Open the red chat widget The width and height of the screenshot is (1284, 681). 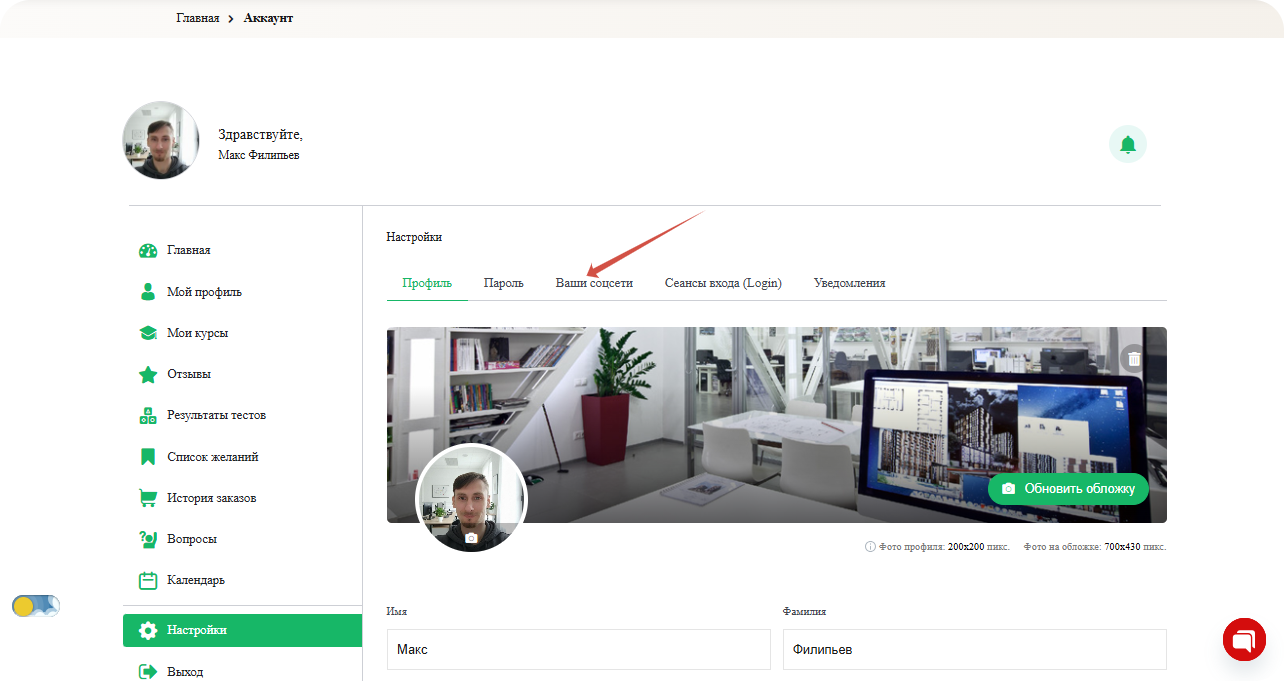point(1244,639)
